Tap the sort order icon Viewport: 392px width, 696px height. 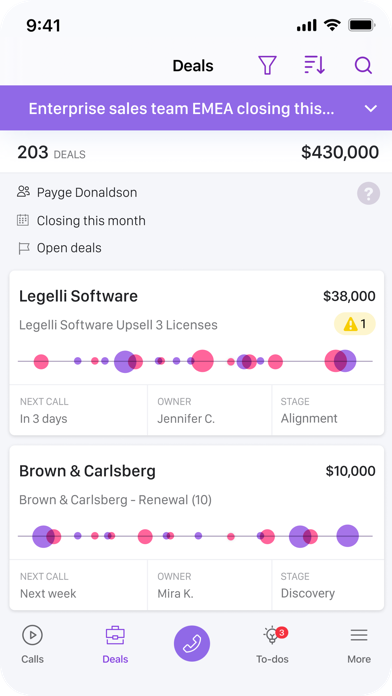click(x=314, y=65)
